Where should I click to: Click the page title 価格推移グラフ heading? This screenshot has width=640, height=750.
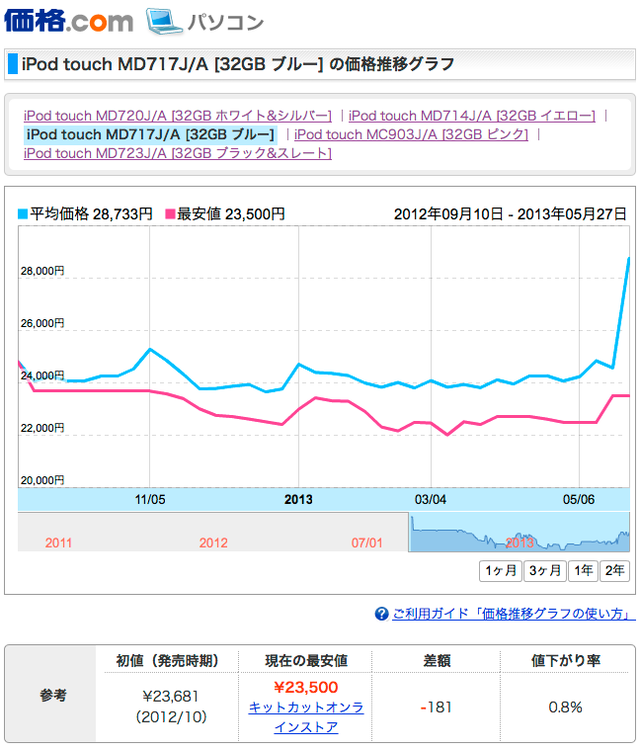tap(238, 64)
